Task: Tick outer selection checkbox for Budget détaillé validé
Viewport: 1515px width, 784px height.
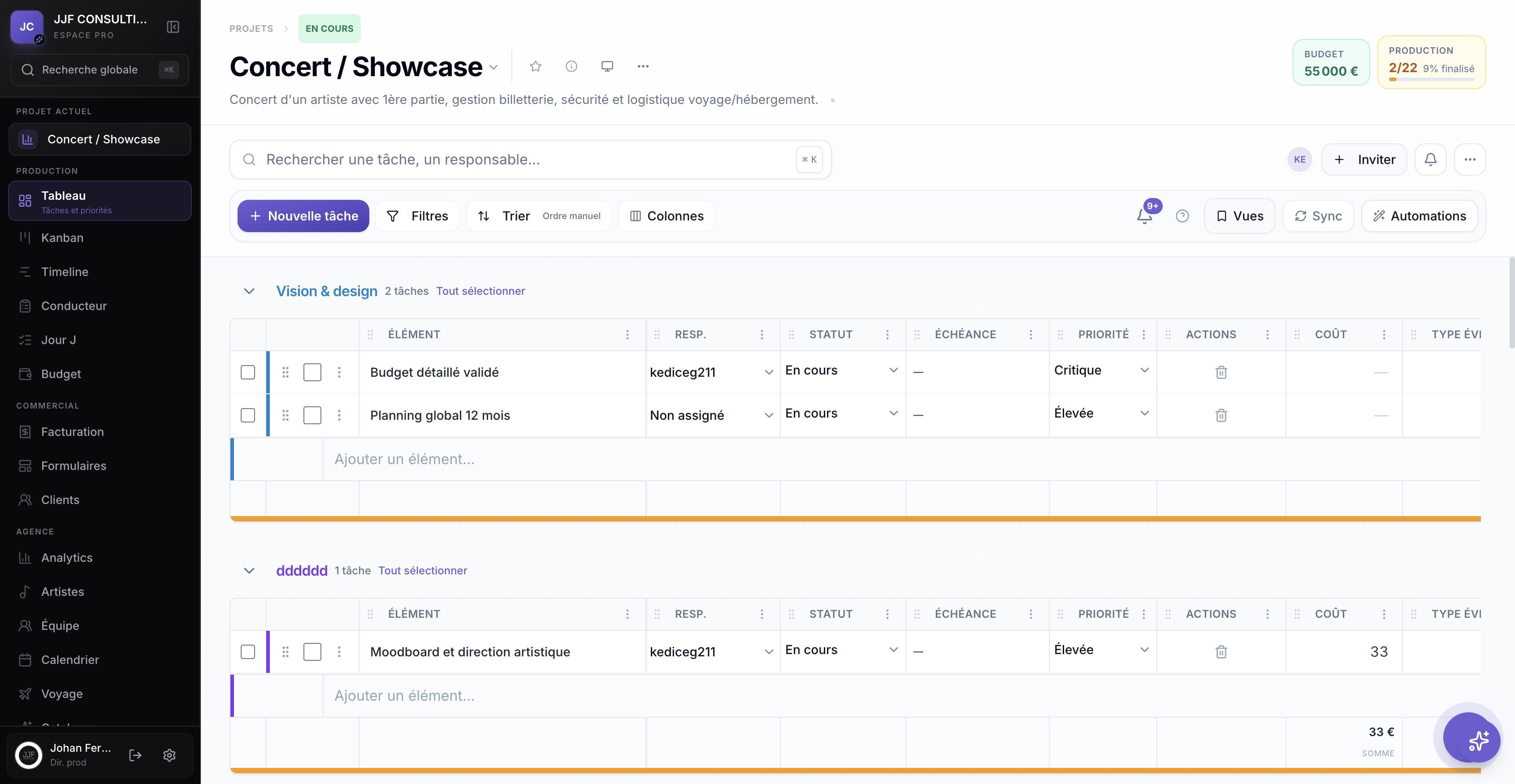Action: [247, 372]
